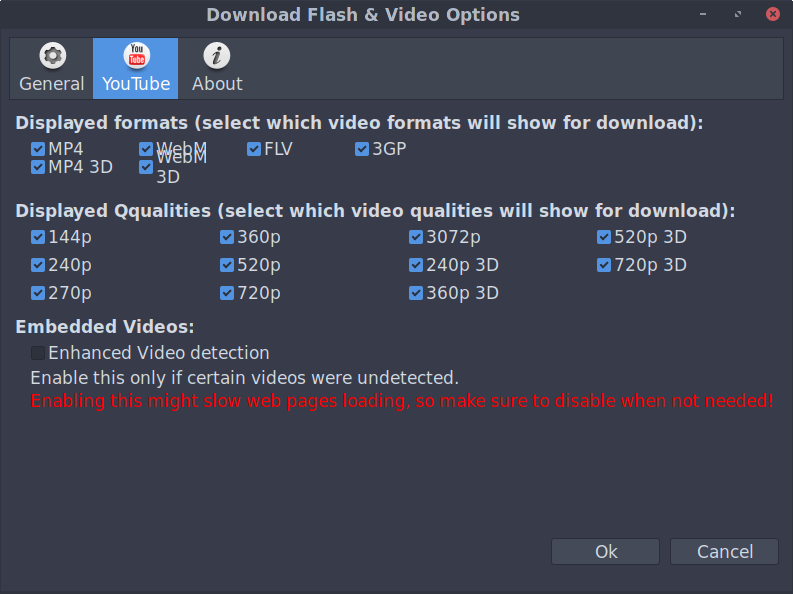Screen dimensions: 793x594
Task: Click the Cancel button
Action: click(x=724, y=551)
